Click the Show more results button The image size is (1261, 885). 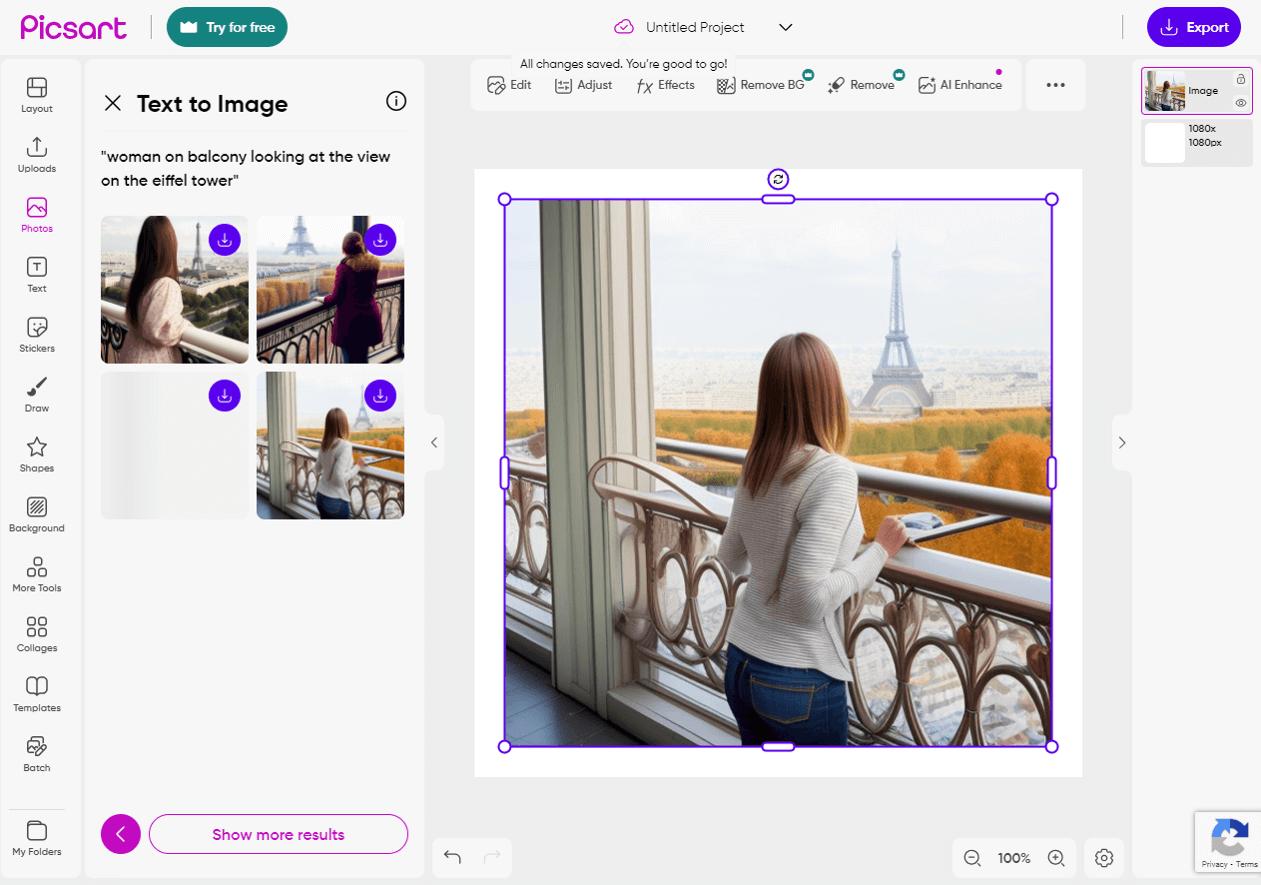point(278,834)
